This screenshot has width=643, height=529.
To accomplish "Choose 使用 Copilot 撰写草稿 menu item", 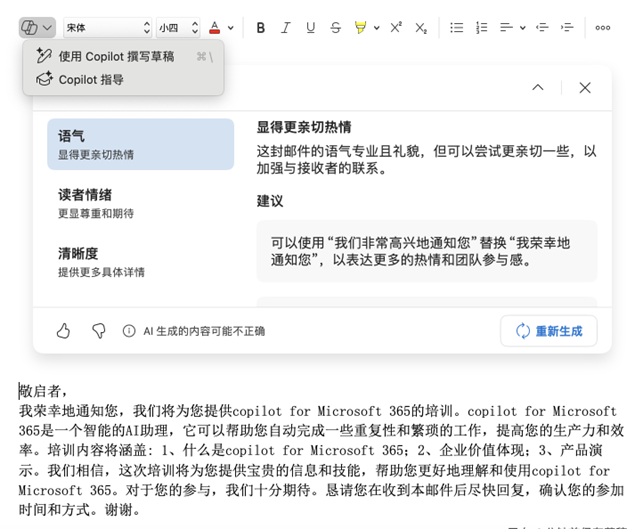I will [123, 56].
